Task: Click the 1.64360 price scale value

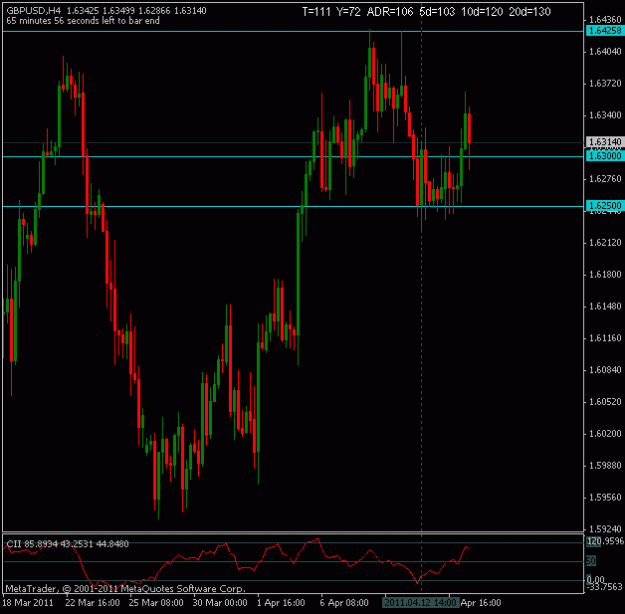Action: [x=605, y=20]
